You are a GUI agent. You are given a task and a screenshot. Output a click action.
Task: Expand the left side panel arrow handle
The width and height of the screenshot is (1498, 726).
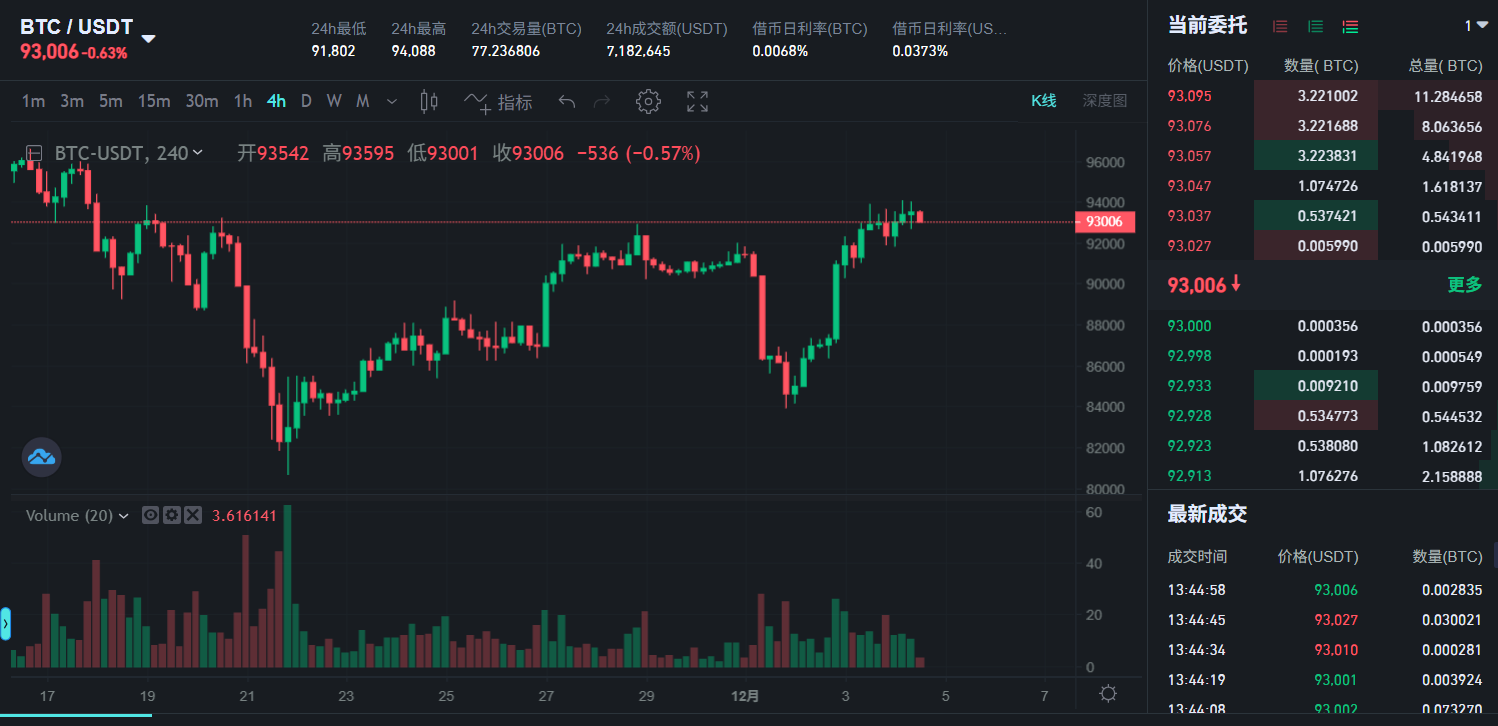tap(5, 624)
